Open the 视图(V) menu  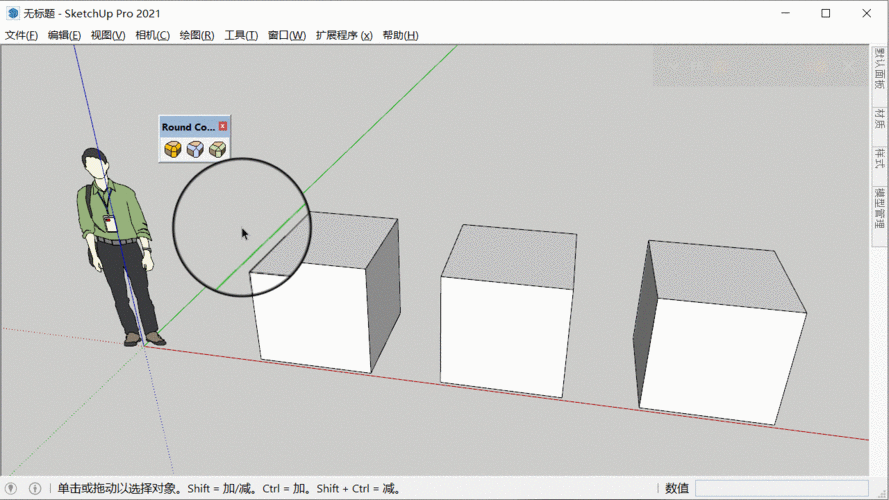[108, 35]
